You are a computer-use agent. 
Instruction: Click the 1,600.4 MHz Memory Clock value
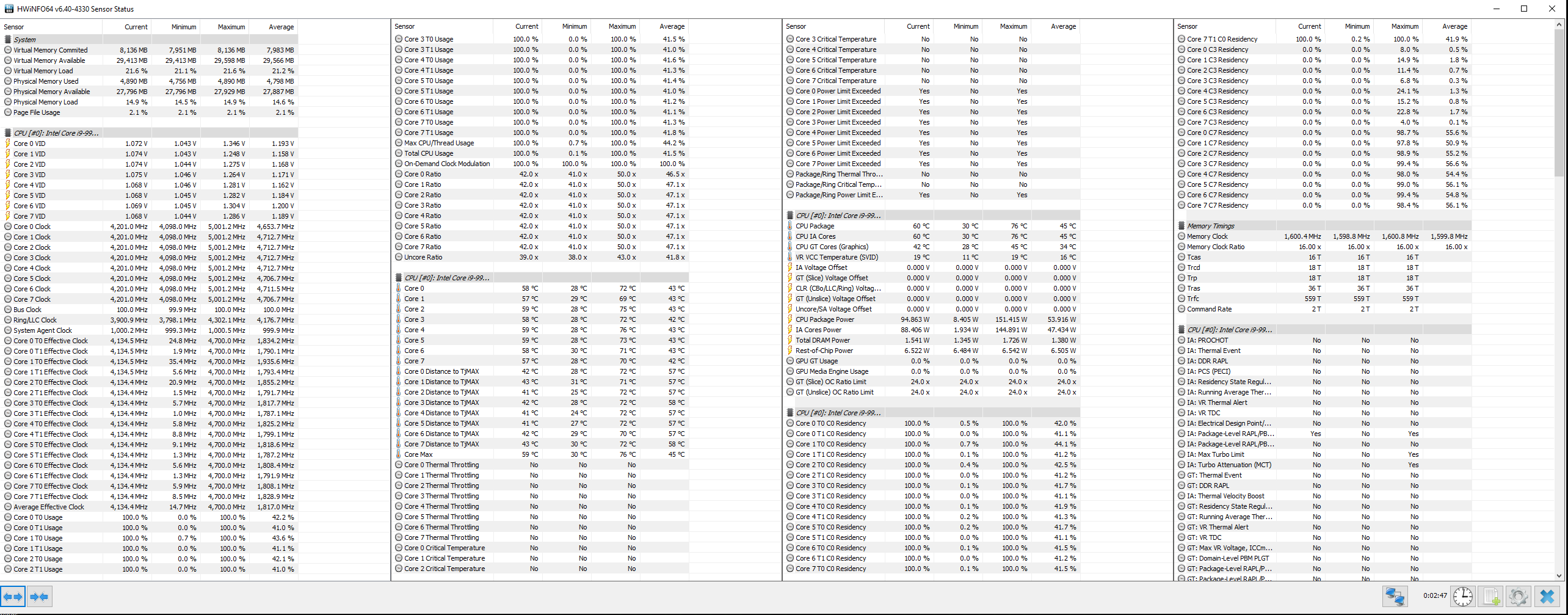(1302, 236)
